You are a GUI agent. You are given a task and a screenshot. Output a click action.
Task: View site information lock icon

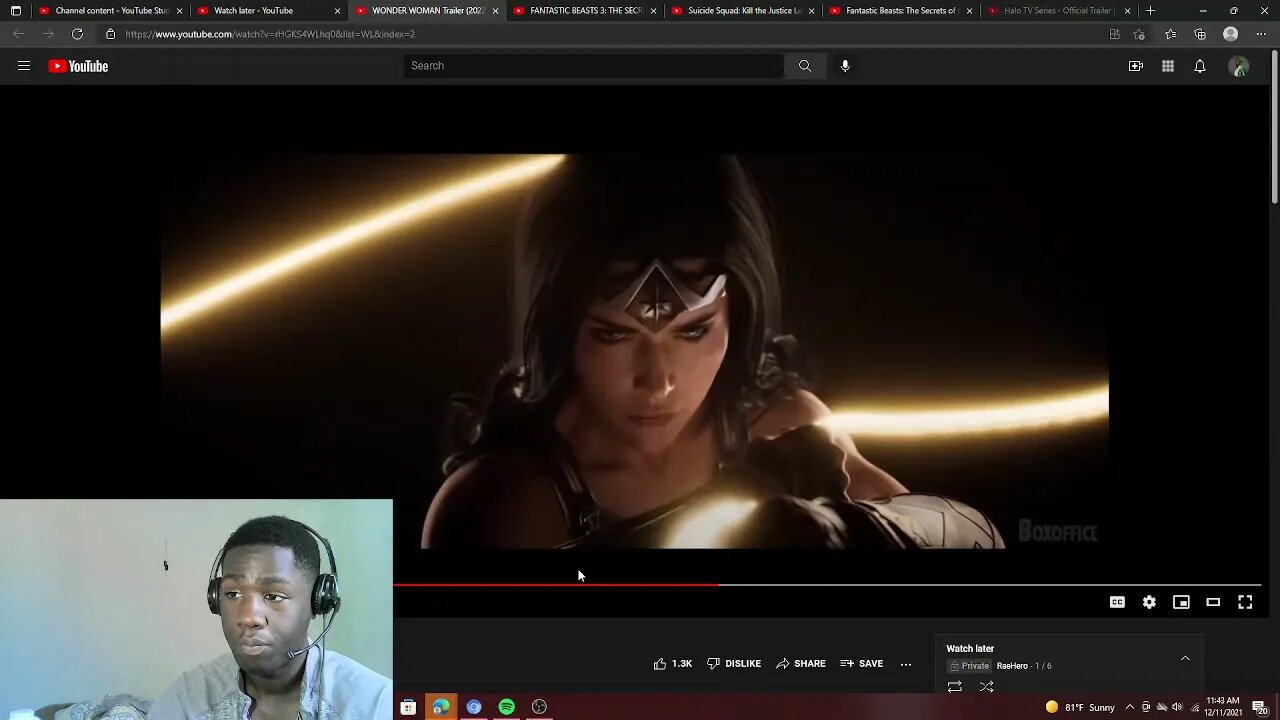pyautogui.click(x=110, y=34)
